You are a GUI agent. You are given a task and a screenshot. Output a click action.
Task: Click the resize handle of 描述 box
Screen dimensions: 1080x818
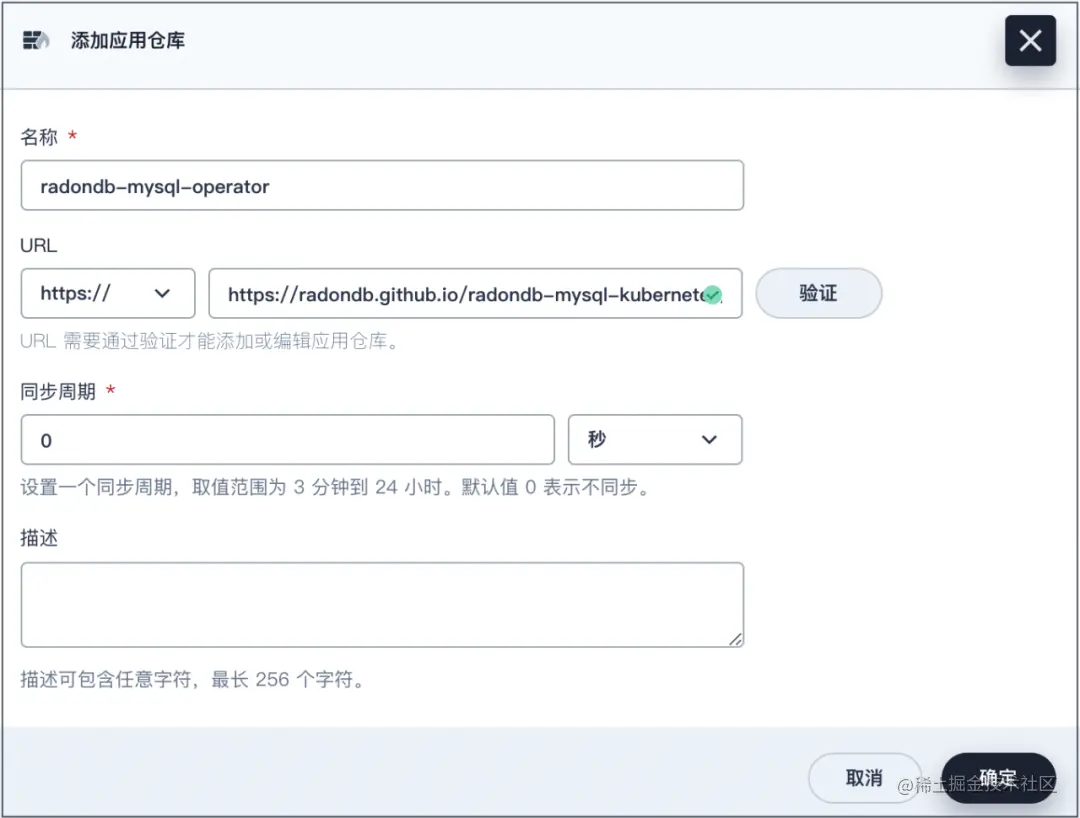736,640
